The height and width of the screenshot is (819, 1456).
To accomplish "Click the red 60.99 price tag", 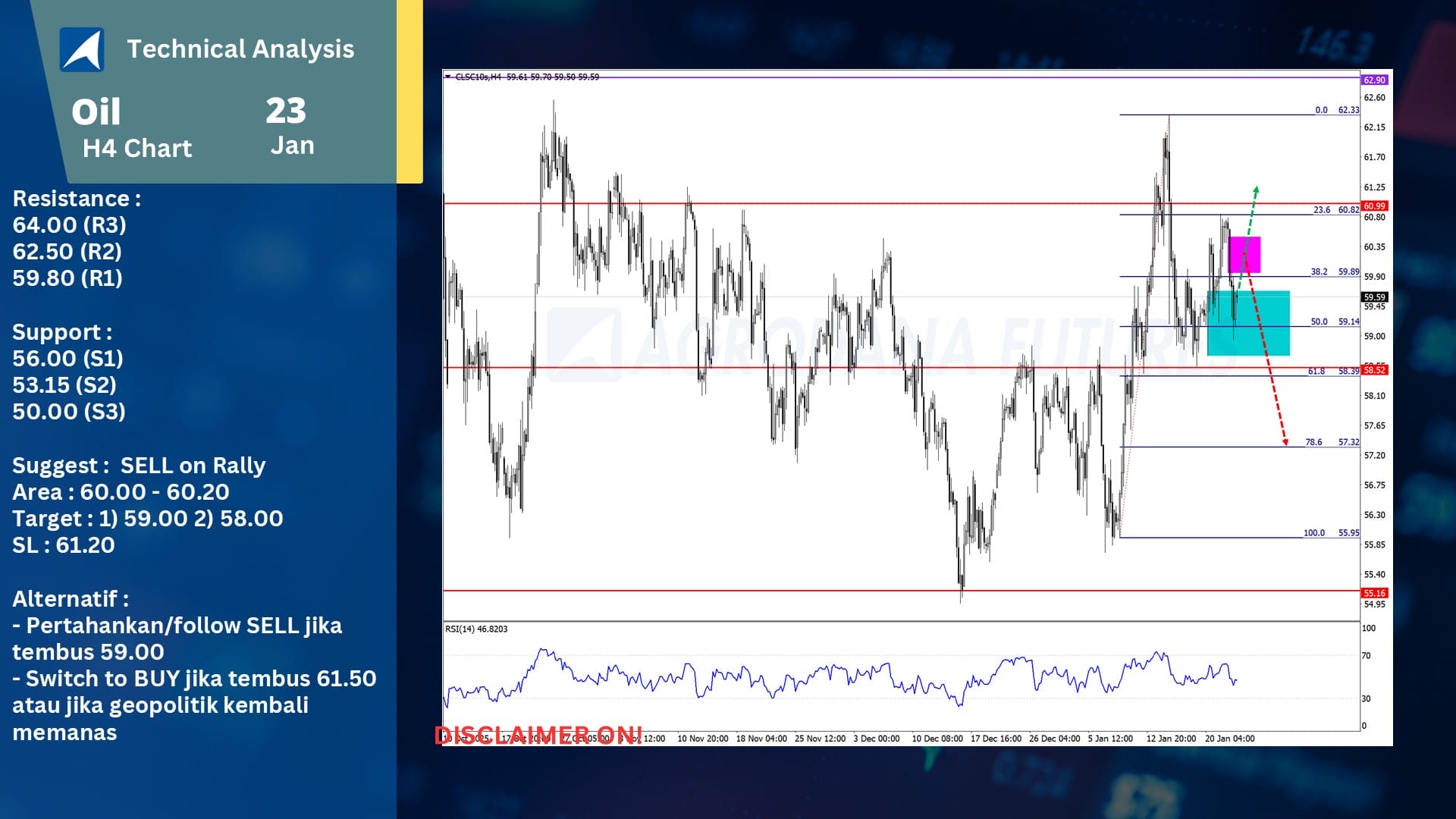I will pos(1374,206).
